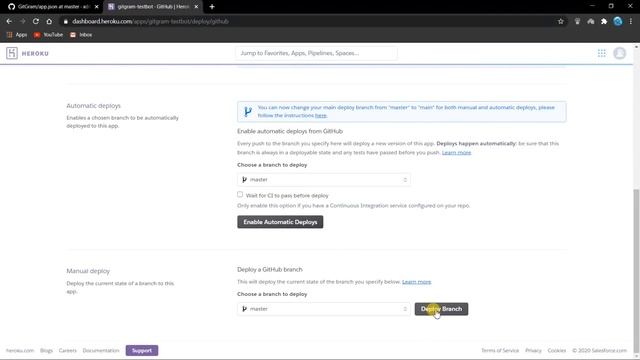
Task: Open the Careers footer link
Action: pyautogui.click(x=67, y=351)
